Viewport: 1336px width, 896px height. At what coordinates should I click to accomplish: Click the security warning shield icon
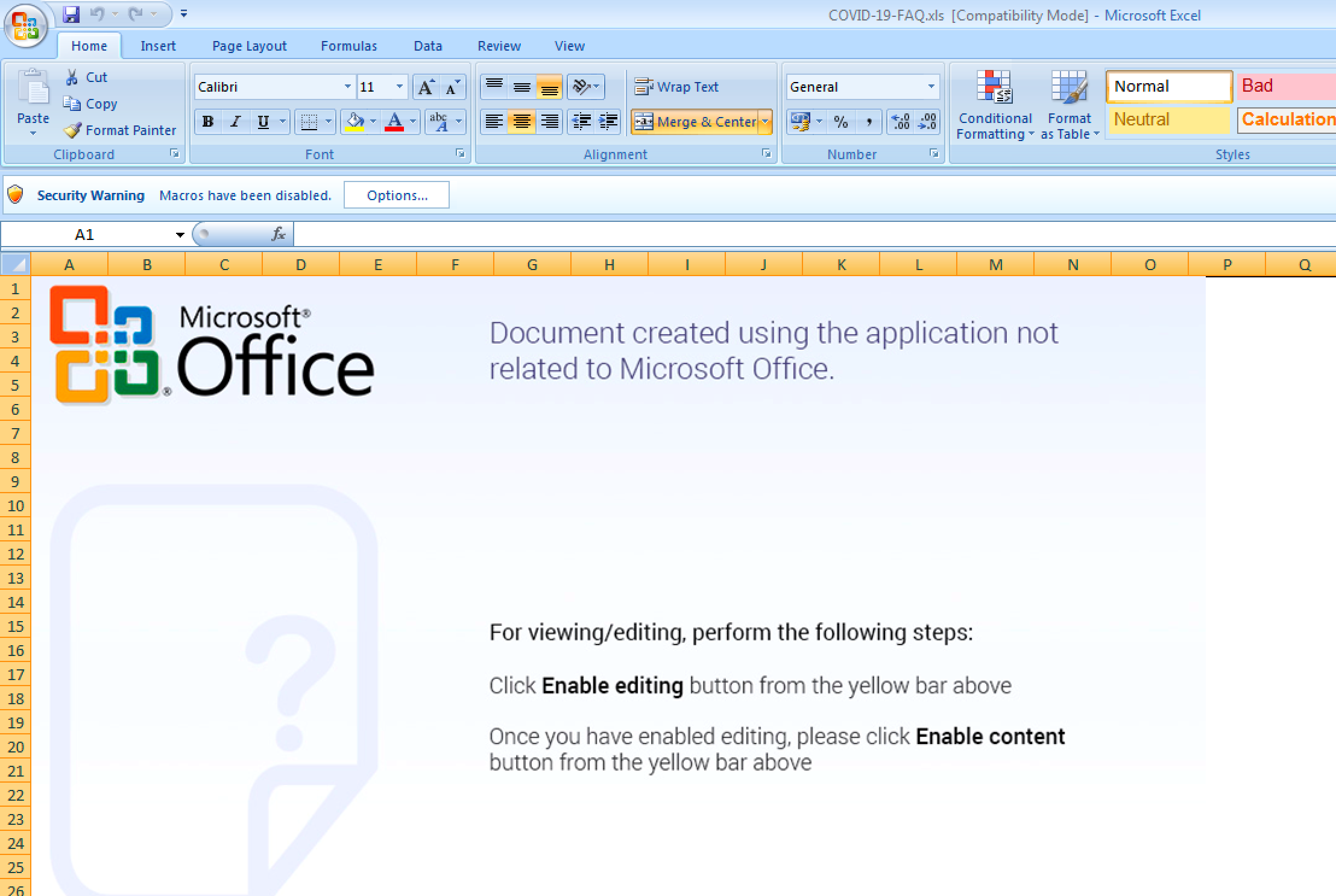(x=15, y=195)
